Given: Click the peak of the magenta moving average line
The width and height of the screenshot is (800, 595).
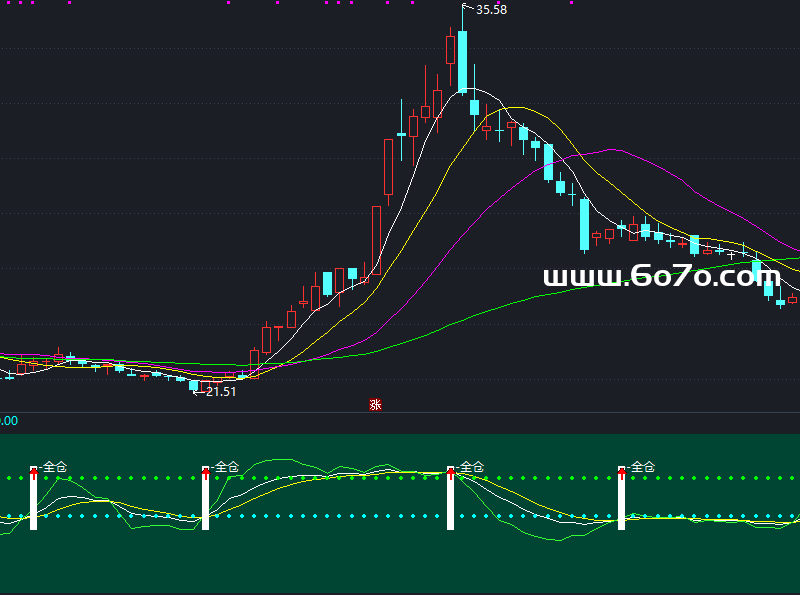Looking at the screenshot, I should (x=610, y=150).
